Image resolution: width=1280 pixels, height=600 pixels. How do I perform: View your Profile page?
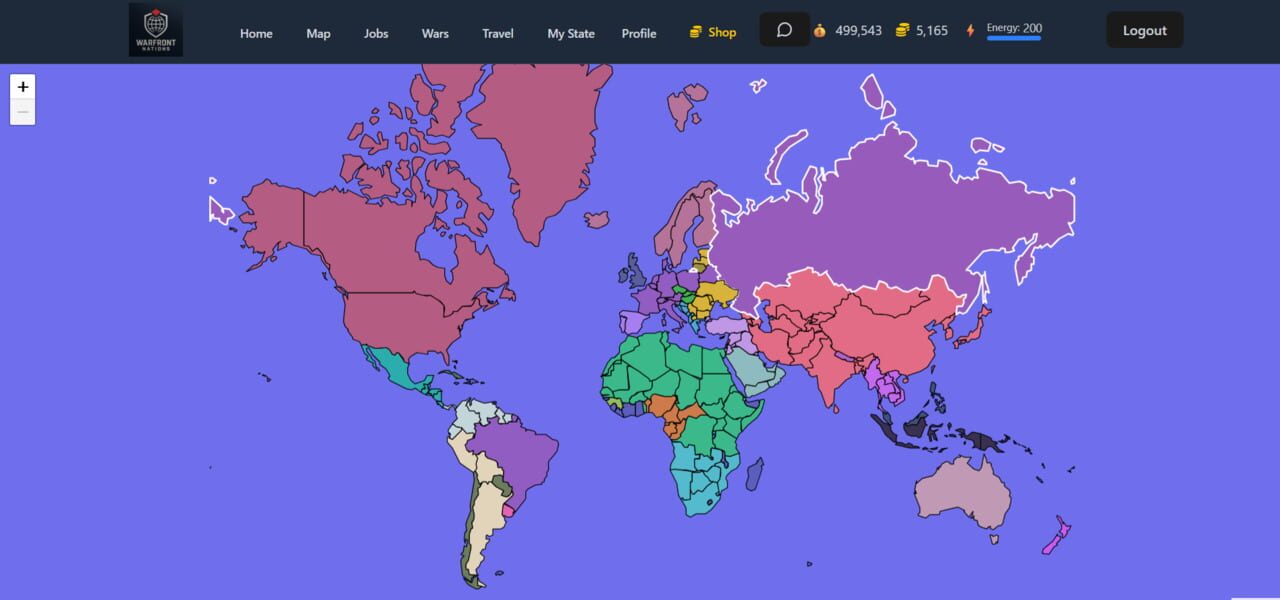point(638,33)
